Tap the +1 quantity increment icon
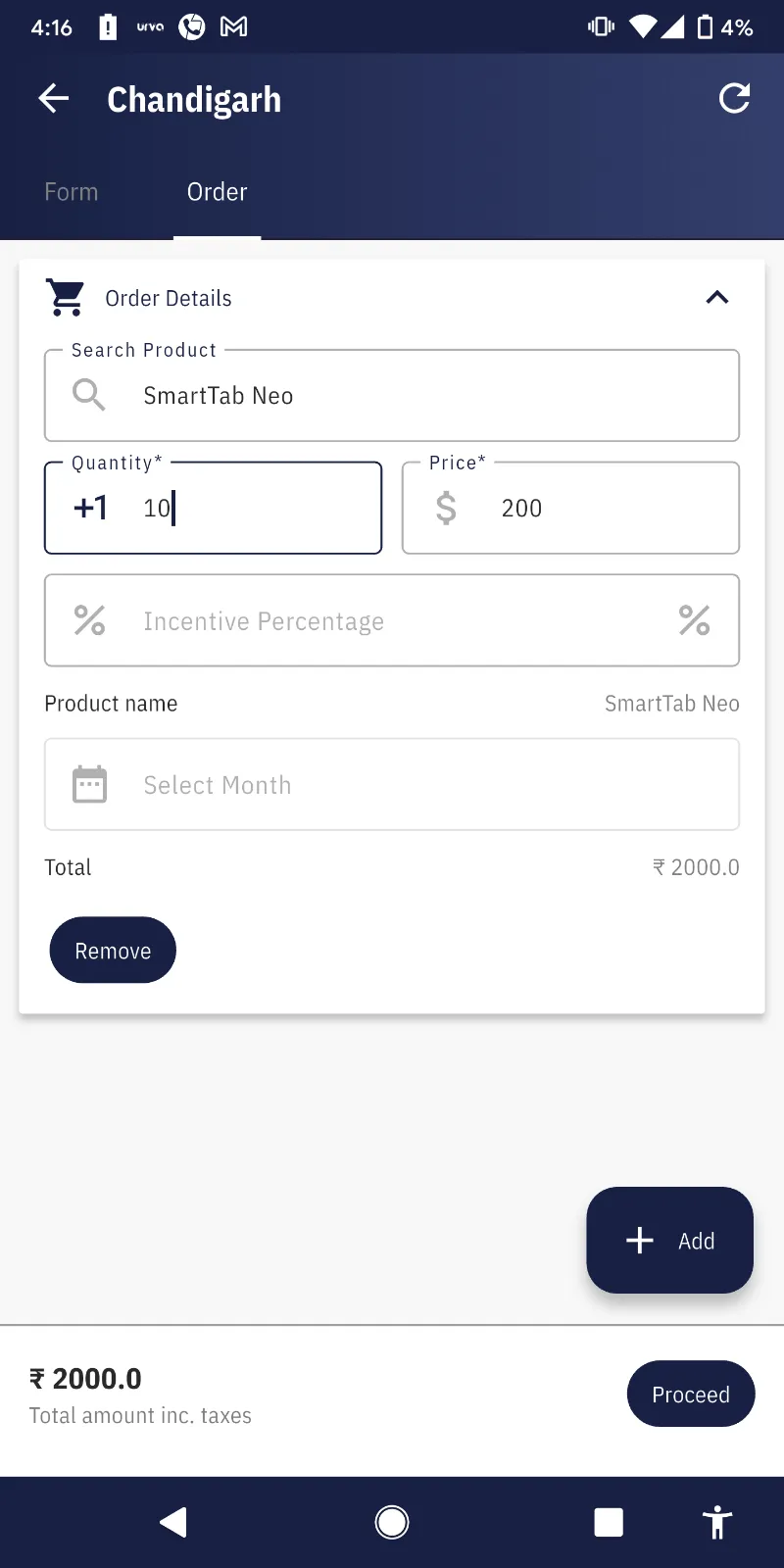Image resolution: width=784 pixels, height=1568 pixels. pyautogui.click(x=91, y=508)
